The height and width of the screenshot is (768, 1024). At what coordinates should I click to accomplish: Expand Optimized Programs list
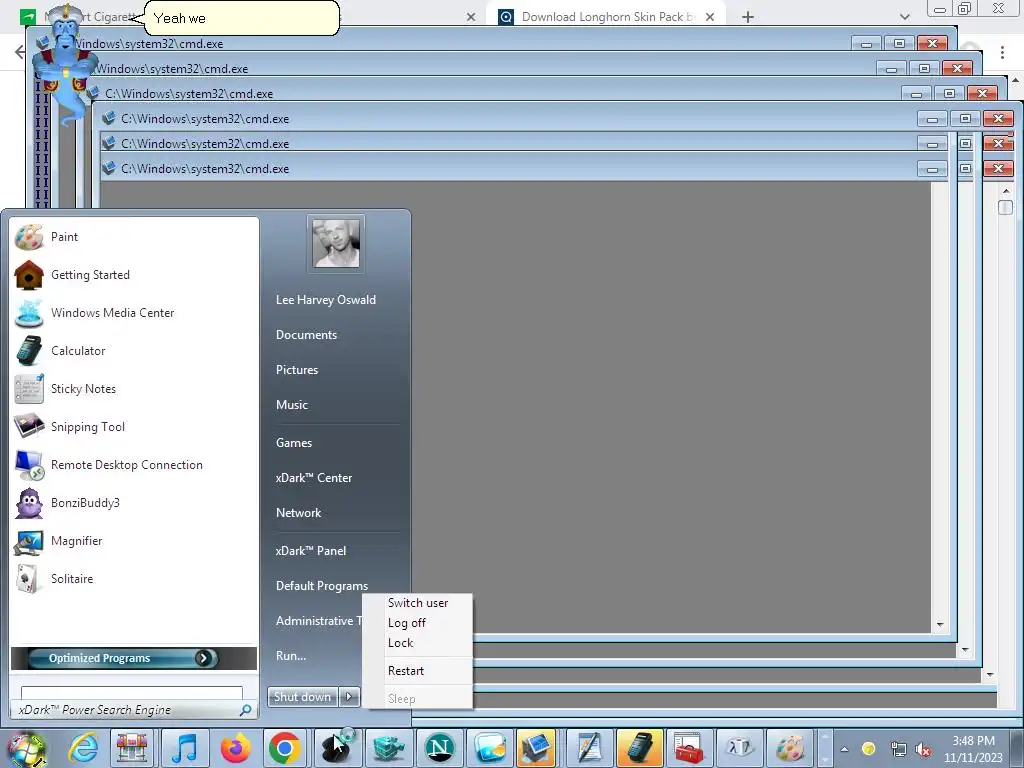coord(134,658)
